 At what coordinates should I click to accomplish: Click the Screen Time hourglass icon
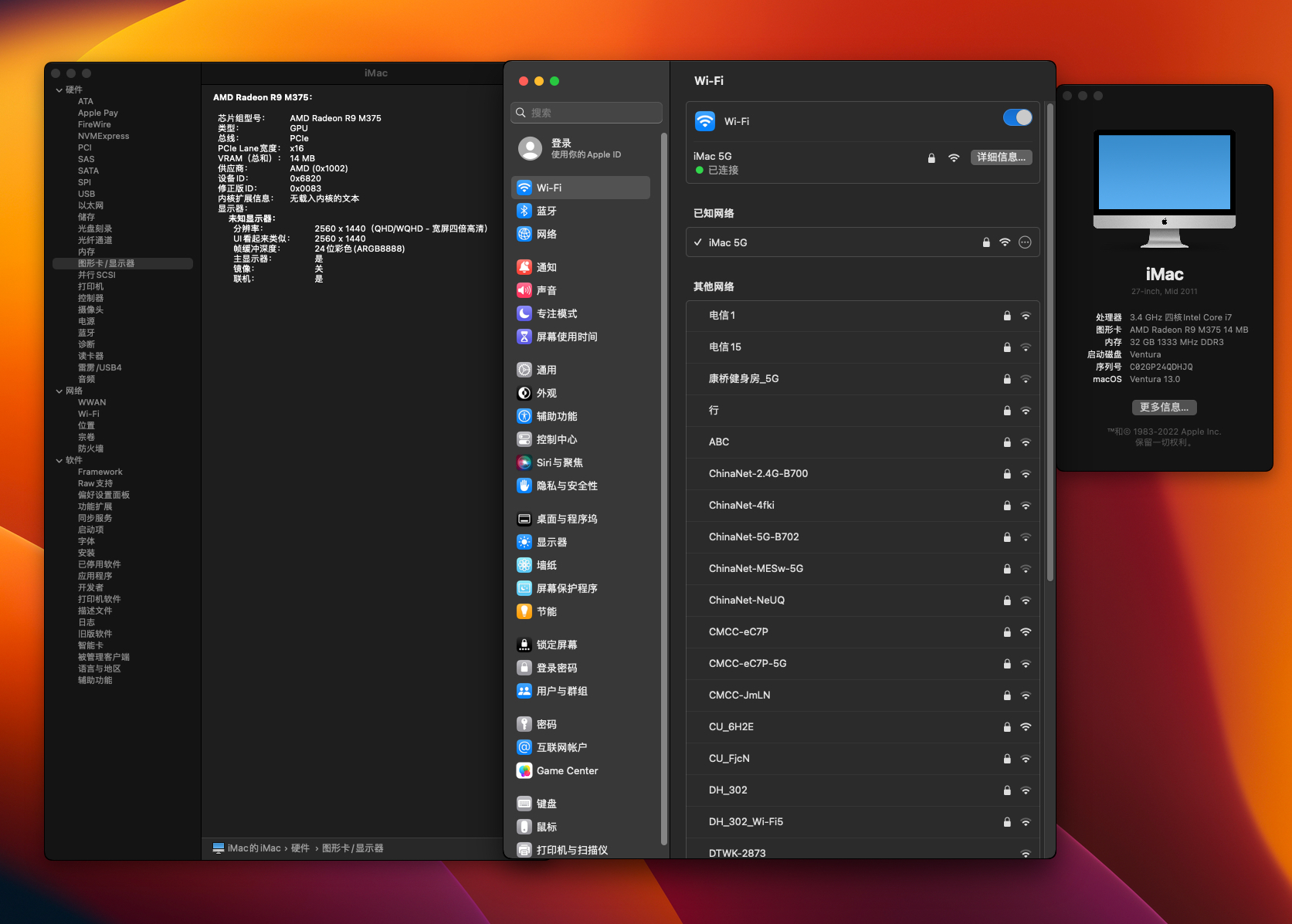(x=524, y=337)
